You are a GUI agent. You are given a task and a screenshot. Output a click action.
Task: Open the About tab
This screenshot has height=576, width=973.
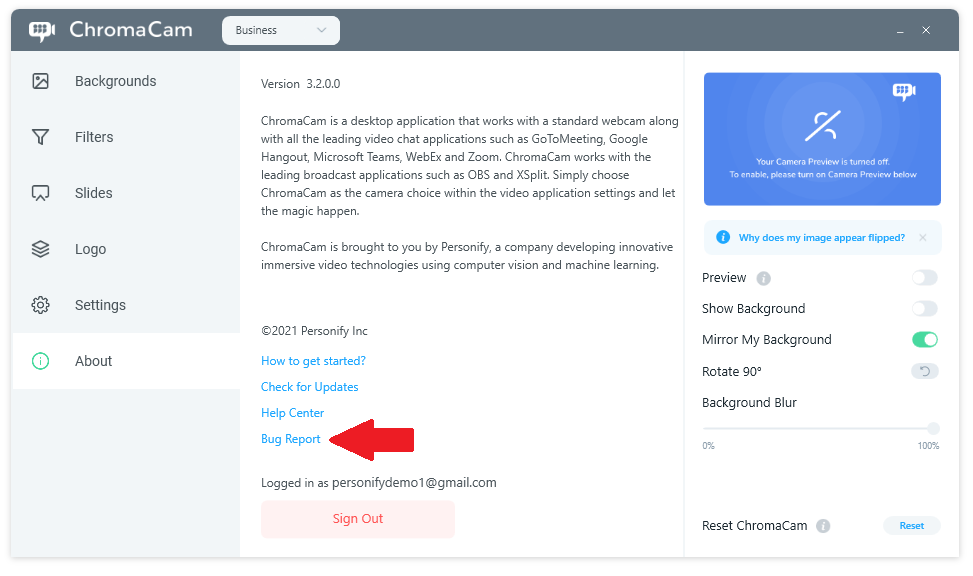[x=93, y=361]
